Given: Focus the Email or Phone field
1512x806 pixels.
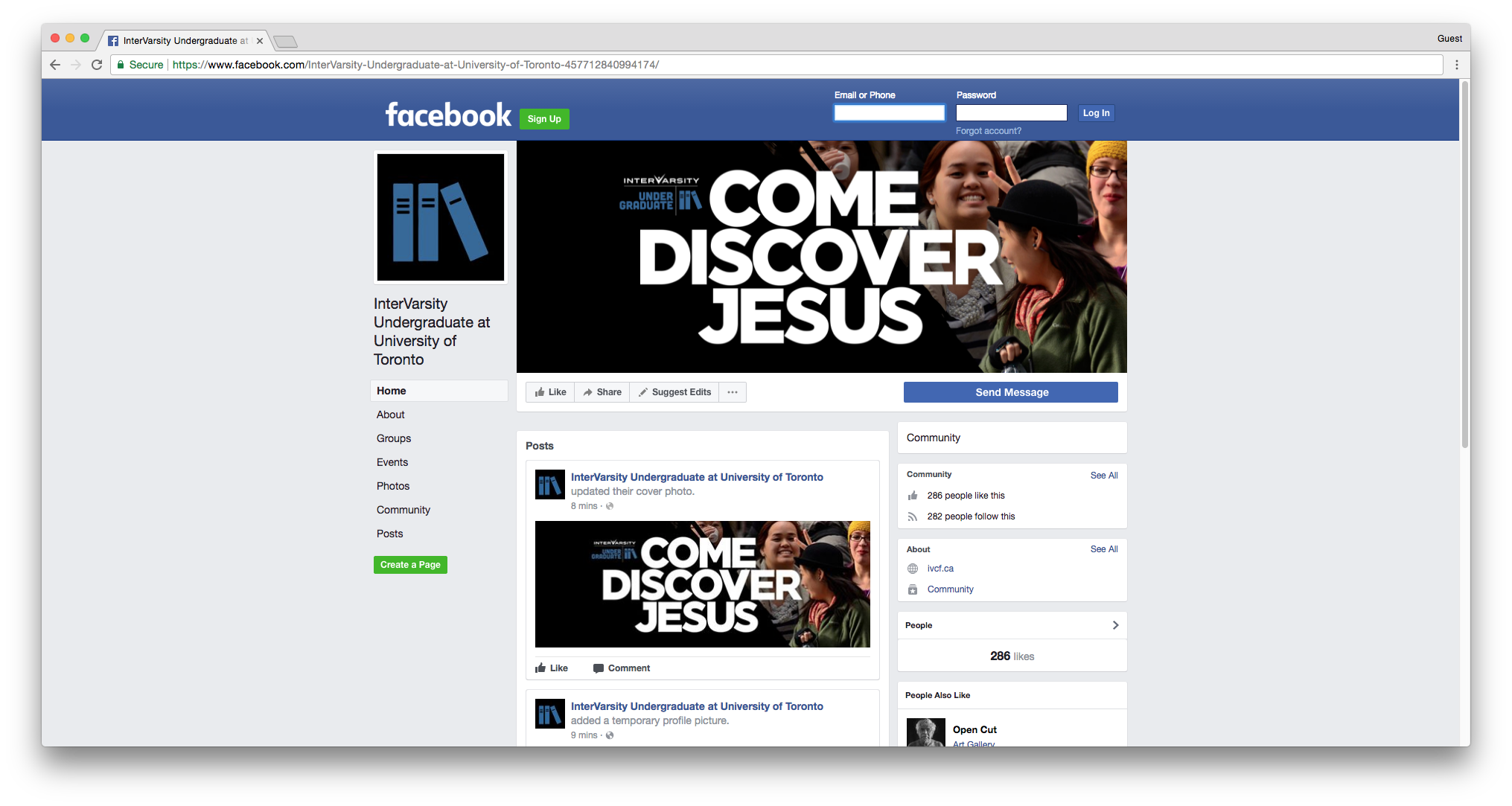Looking at the screenshot, I should coord(889,112).
